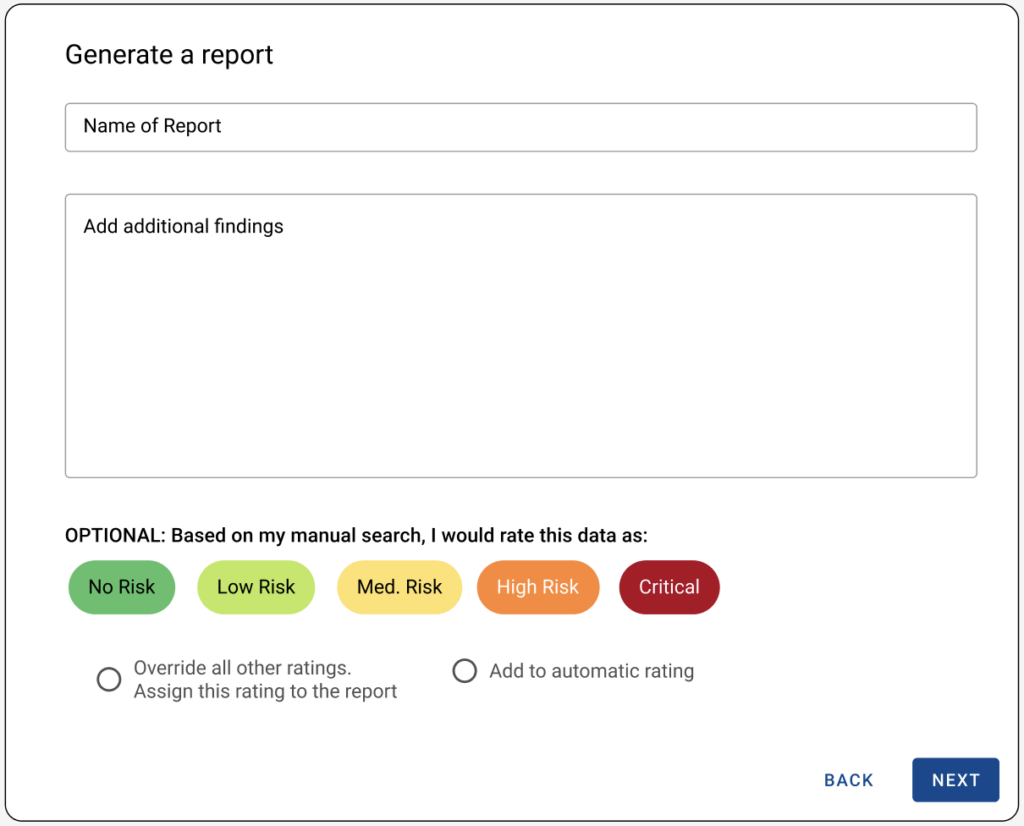
Task: Select the green No Risk rating
Action: click(121, 587)
